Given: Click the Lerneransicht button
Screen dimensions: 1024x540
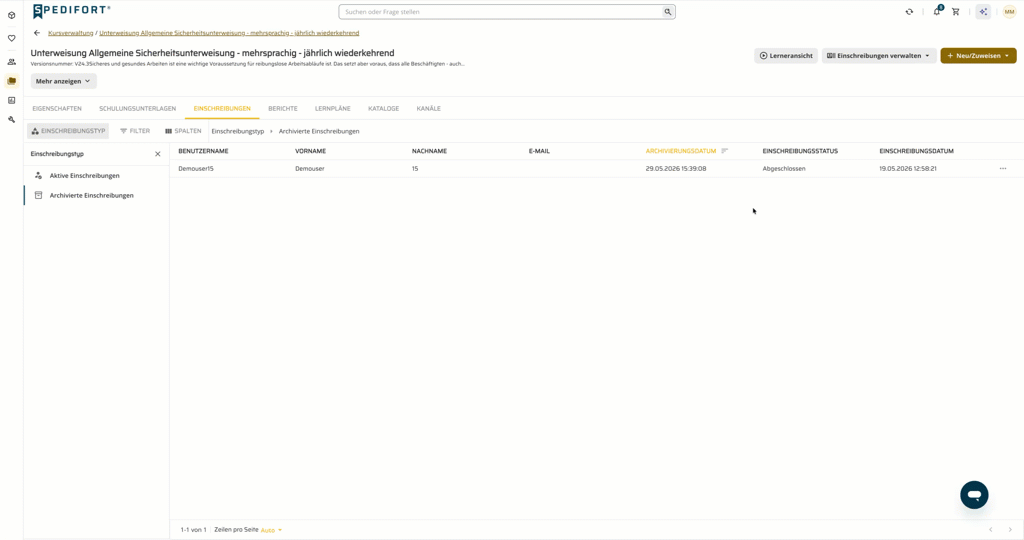Looking at the screenshot, I should 786,56.
